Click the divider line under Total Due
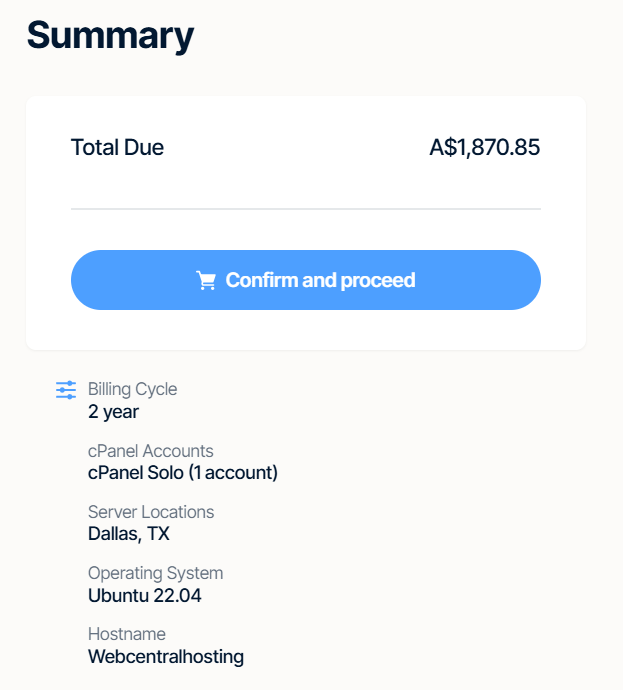The width and height of the screenshot is (623, 690). (x=305, y=209)
